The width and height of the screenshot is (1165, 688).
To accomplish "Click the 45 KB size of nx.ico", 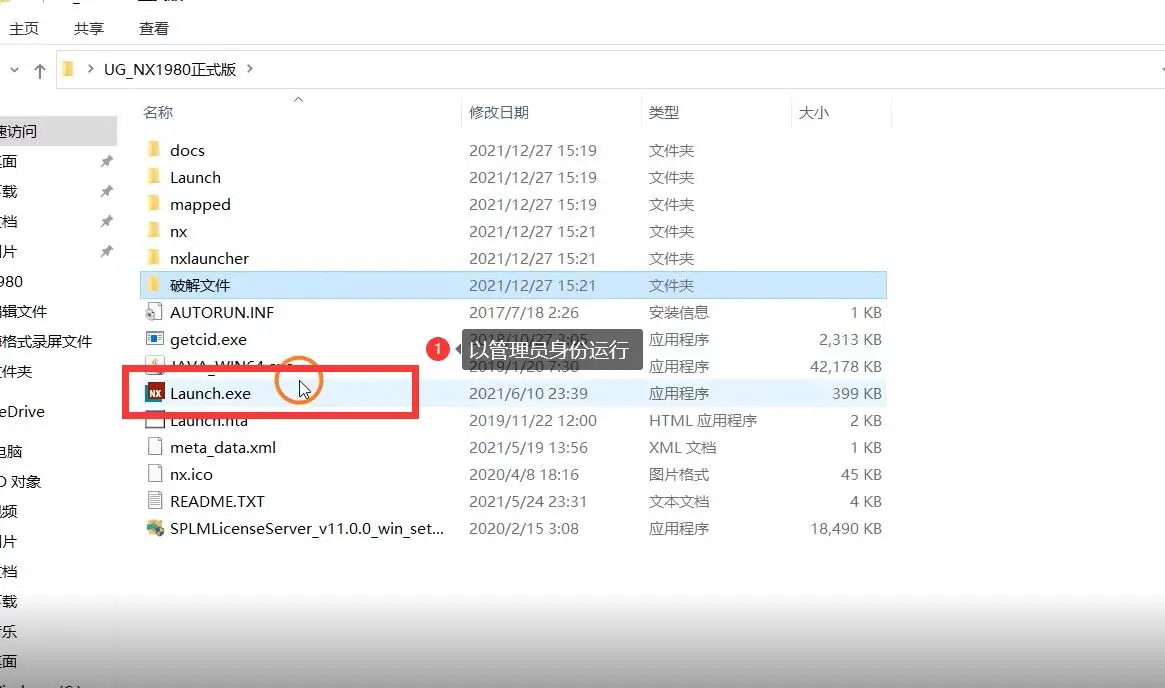I will (861, 474).
